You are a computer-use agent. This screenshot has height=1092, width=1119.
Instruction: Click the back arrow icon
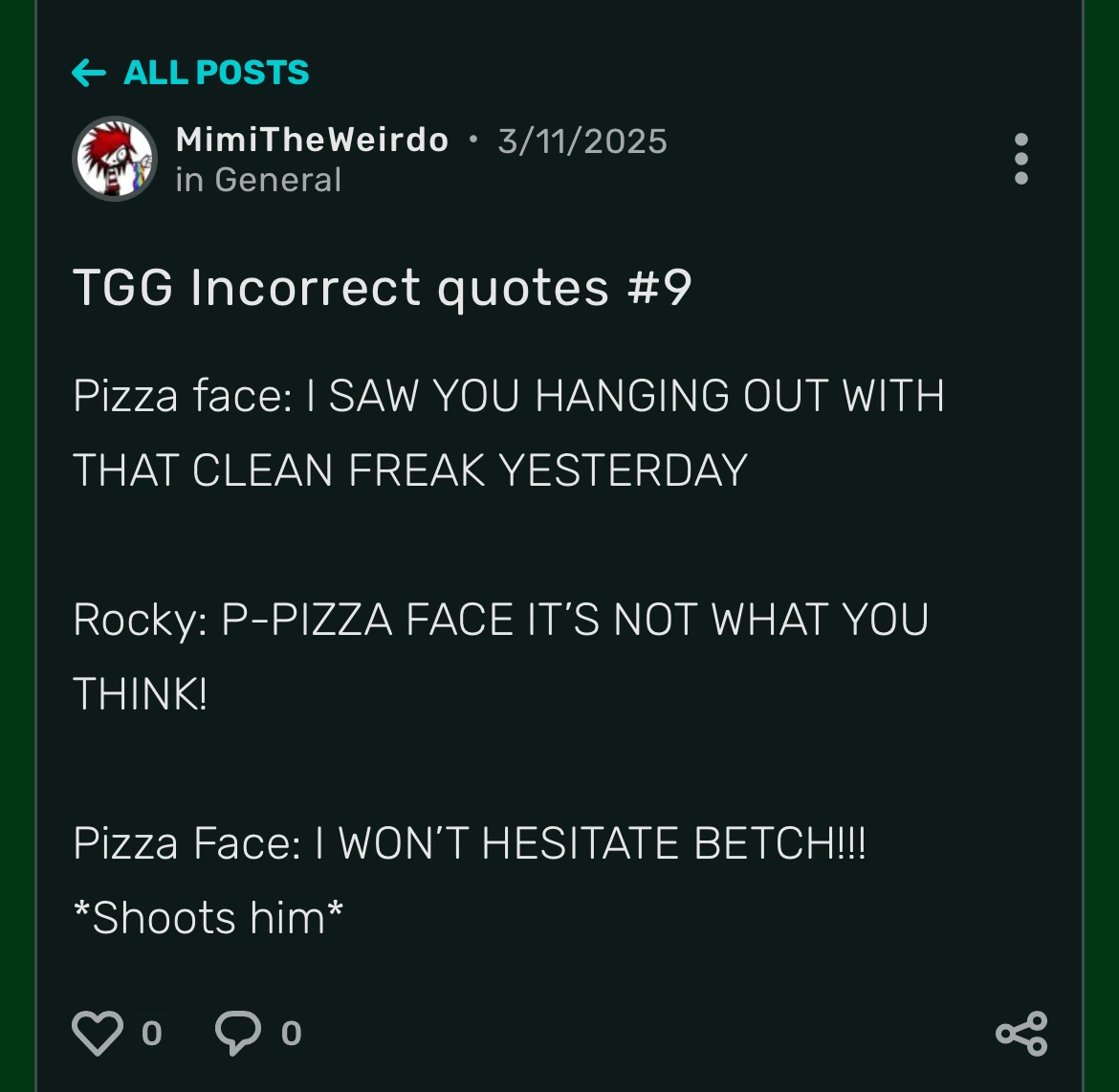pyautogui.click(x=88, y=73)
